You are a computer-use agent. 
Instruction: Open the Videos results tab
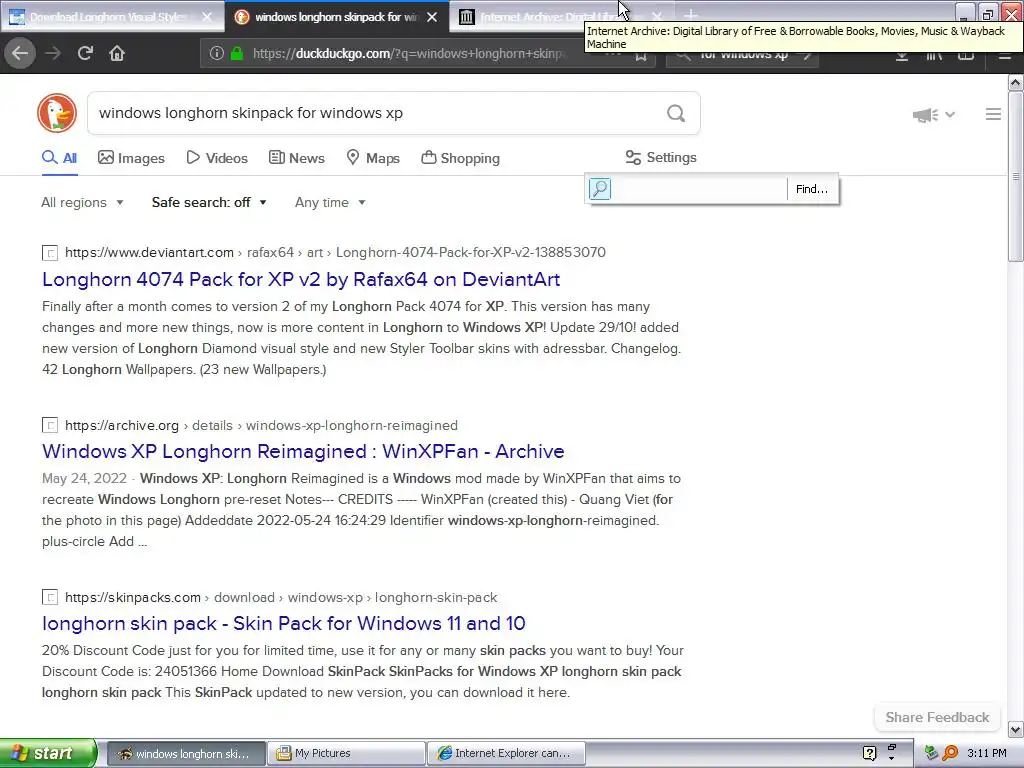(x=217, y=158)
